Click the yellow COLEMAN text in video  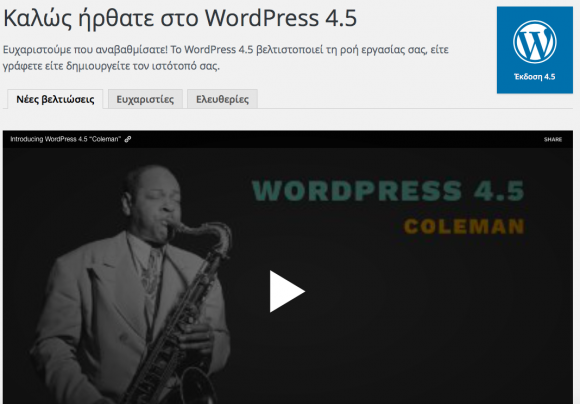[464, 226]
